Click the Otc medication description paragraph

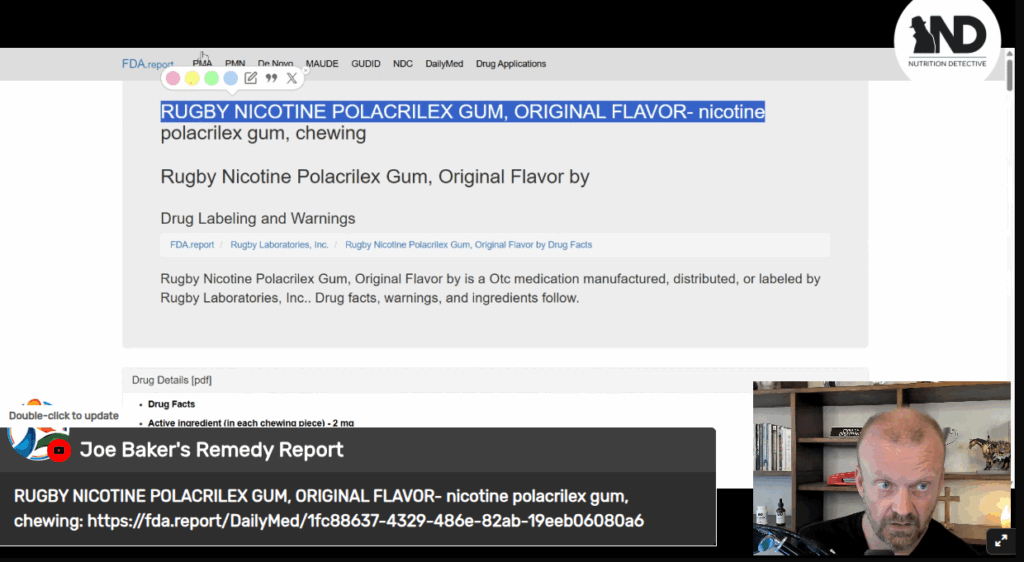click(490, 288)
